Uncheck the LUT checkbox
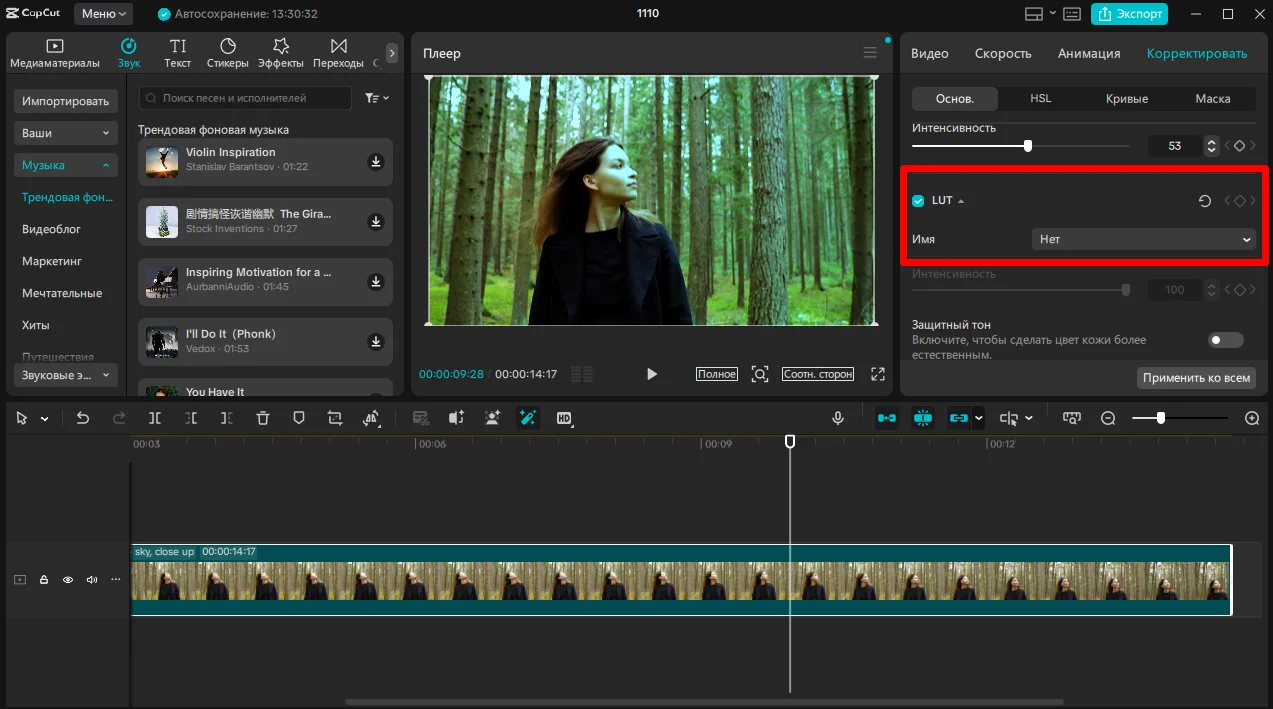This screenshot has width=1273, height=709. tap(918, 201)
